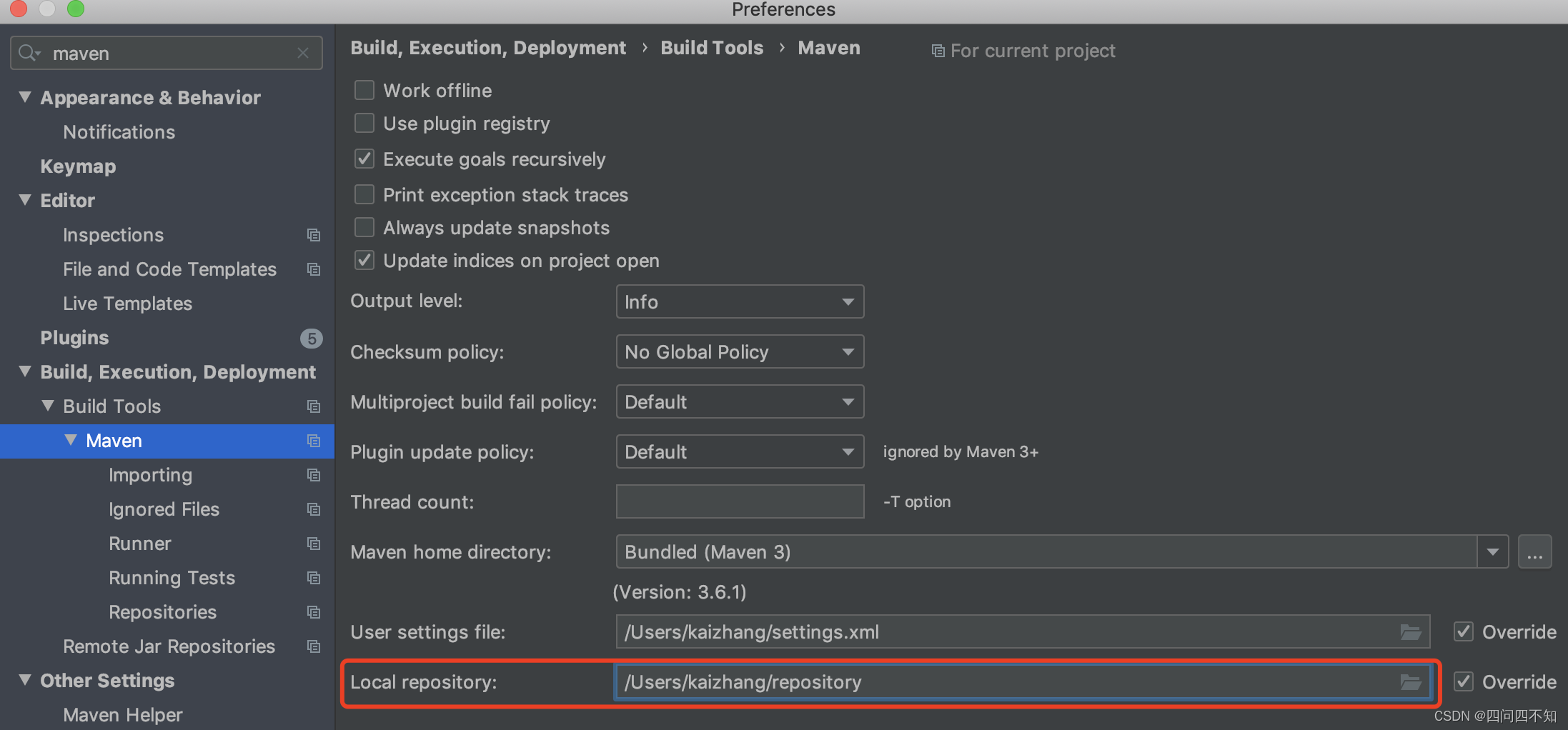This screenshot has width=1568, height=730.
Task: Open the Plugin update policy dropdown
Action: point(740,451)
